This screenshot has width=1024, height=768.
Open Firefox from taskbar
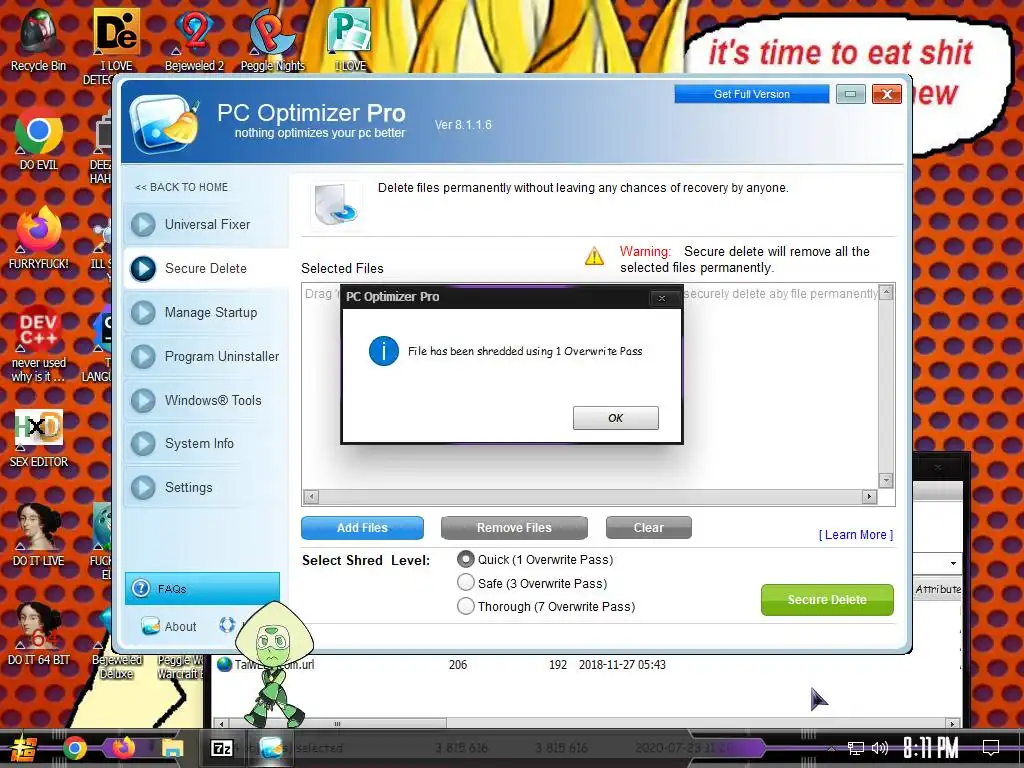[x=123, y=748]
